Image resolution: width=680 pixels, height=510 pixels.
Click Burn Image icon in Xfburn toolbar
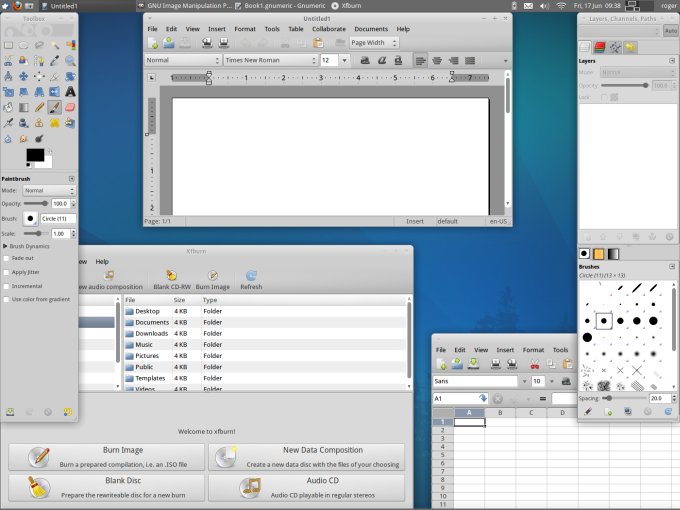pos(212,275)
